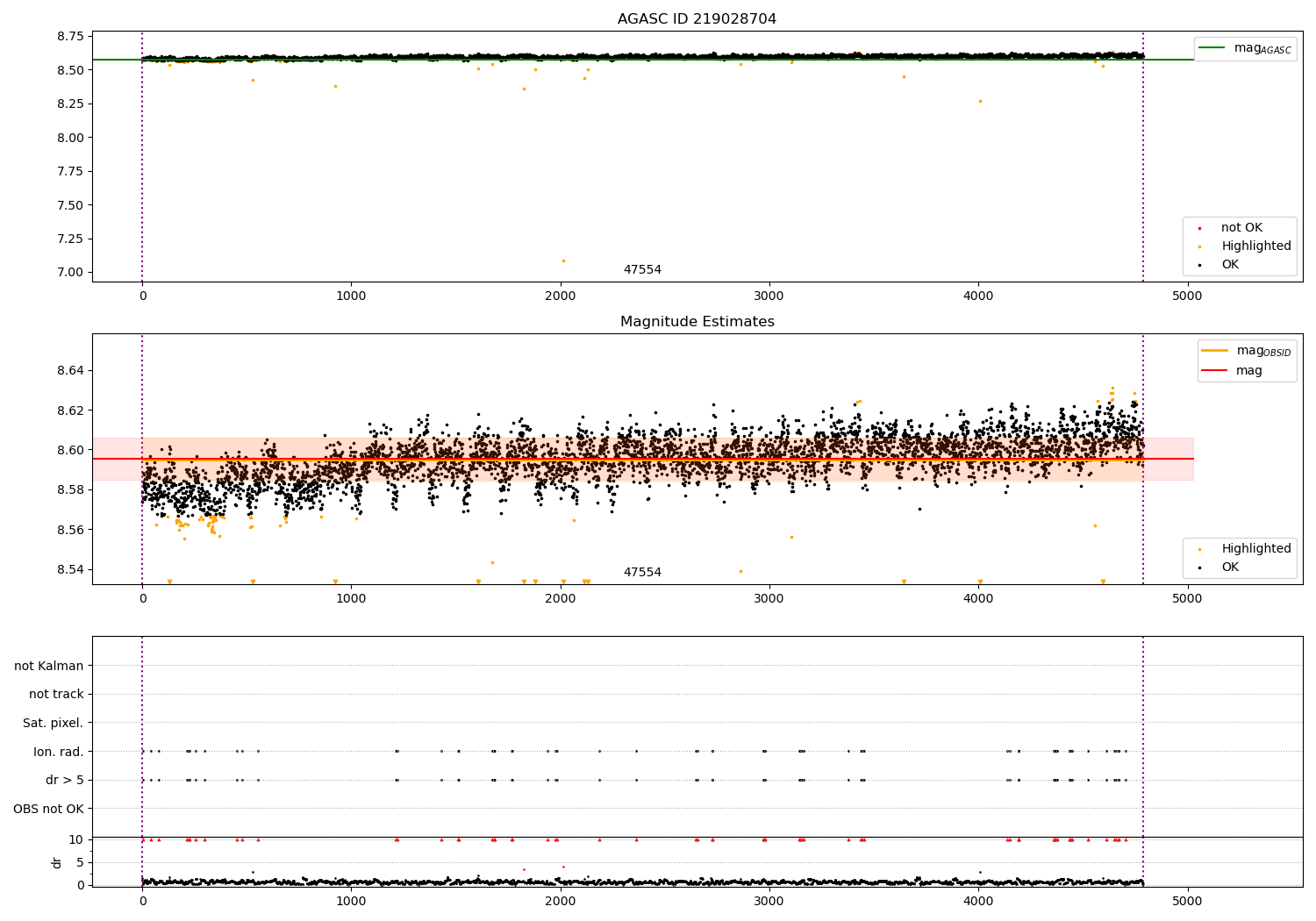Click the 'OBS not OK' row label

(x=49, y=809)
